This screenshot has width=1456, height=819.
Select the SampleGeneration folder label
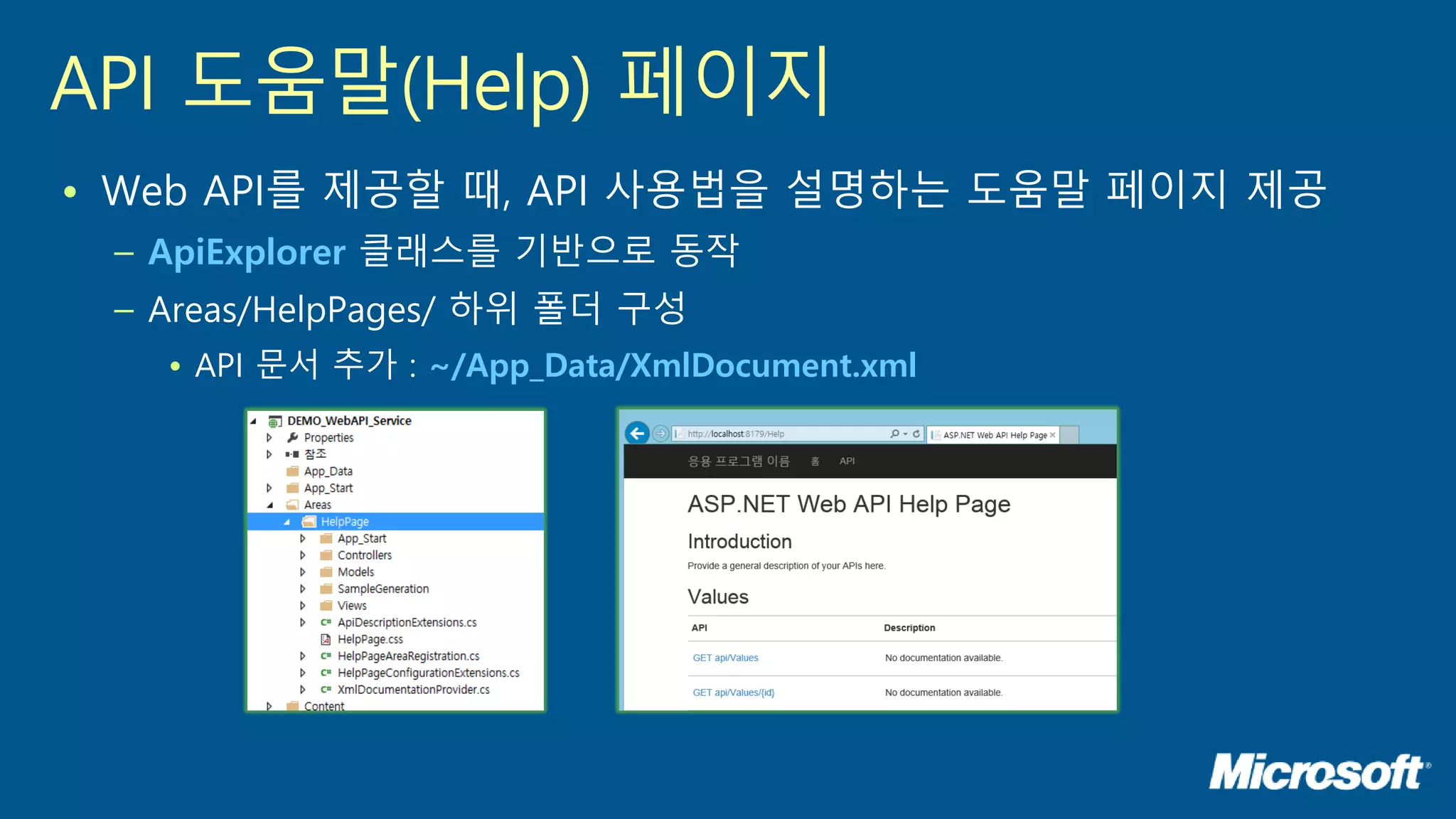tap(382, 589)
